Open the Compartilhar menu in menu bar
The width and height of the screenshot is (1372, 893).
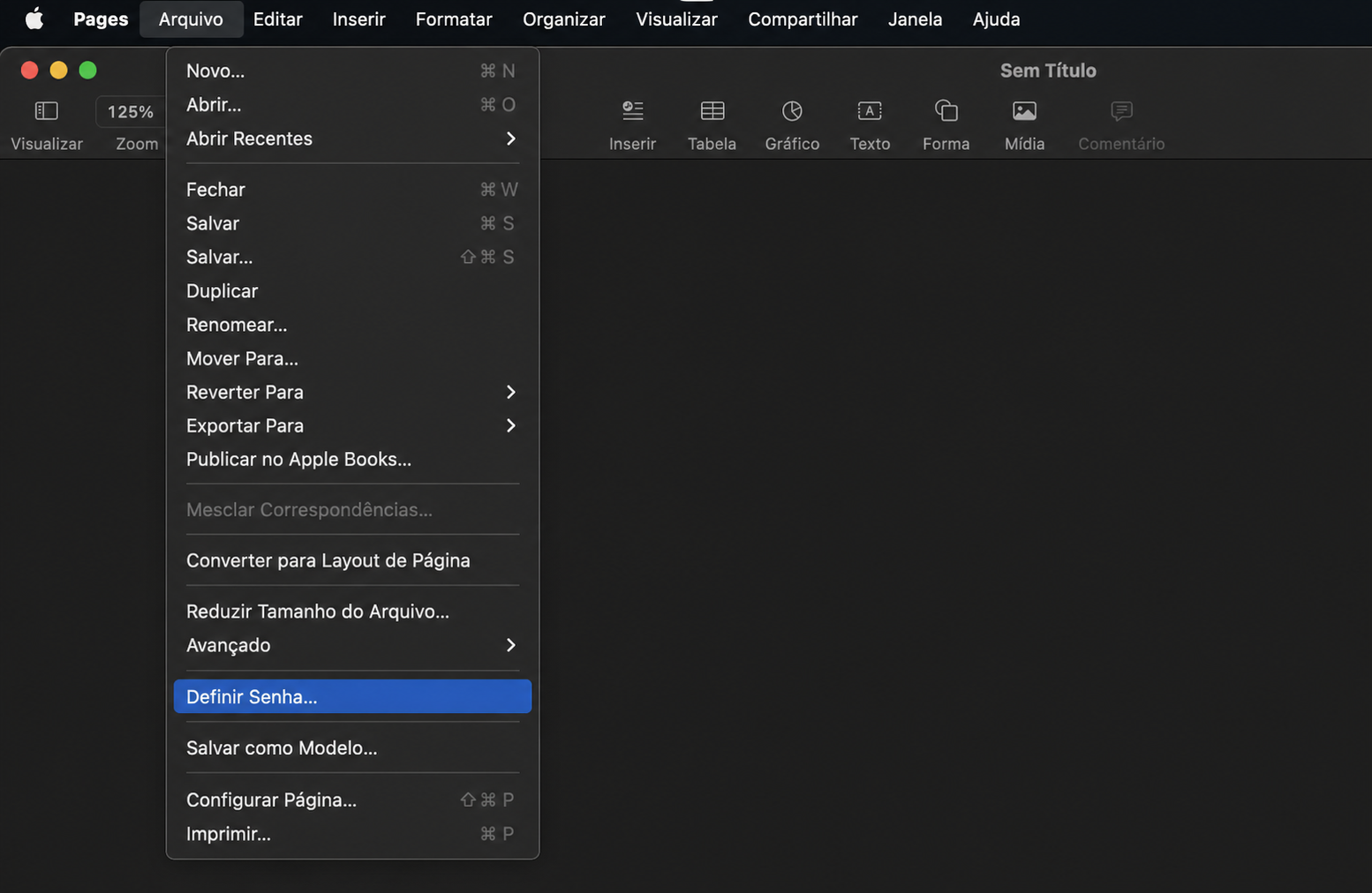[x=803, y=19]
